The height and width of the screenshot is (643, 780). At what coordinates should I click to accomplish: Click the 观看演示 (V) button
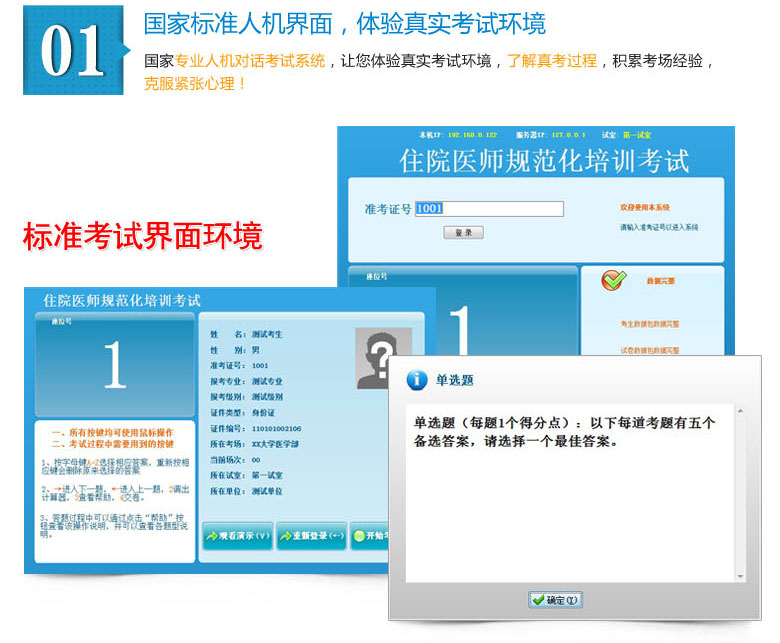[237, 536]
